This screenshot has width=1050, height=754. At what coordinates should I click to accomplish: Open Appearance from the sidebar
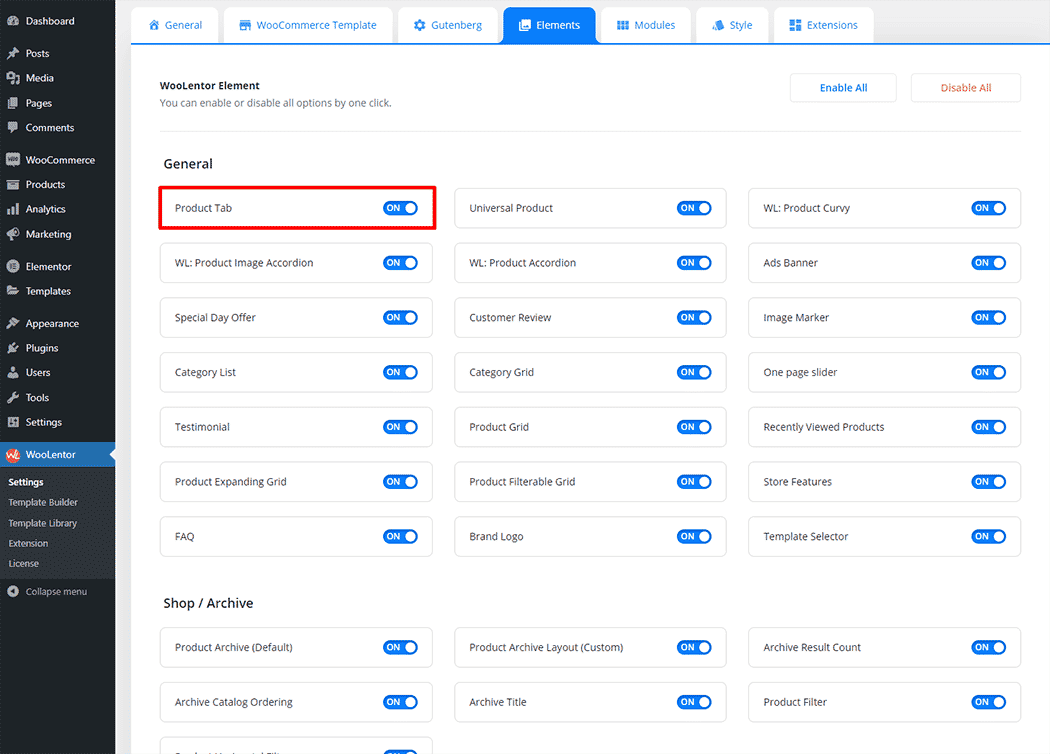(51, 323)
